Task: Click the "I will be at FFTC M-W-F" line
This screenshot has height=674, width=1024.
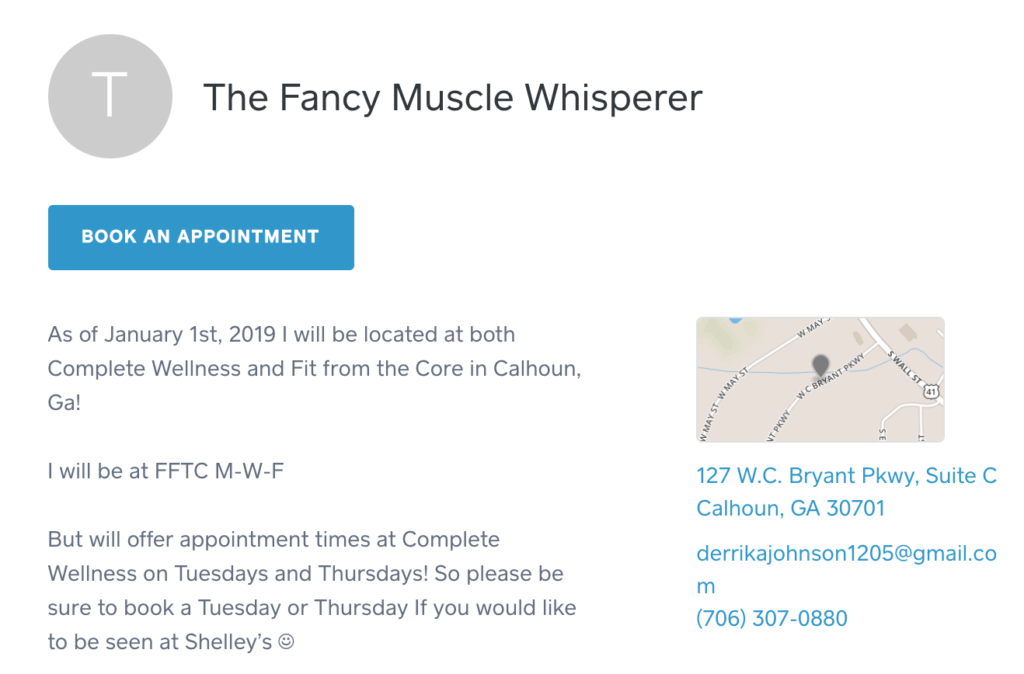Action: (x=166, y=471)
